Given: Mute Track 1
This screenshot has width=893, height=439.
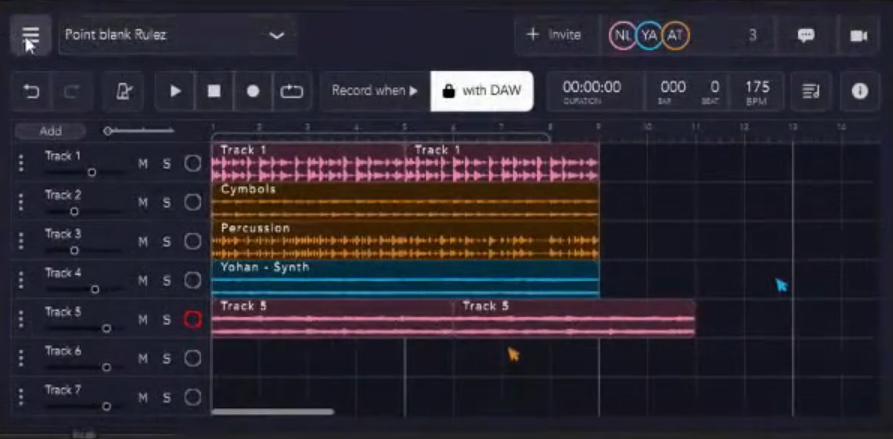Looking at the screenshot, I should [143, 164].
